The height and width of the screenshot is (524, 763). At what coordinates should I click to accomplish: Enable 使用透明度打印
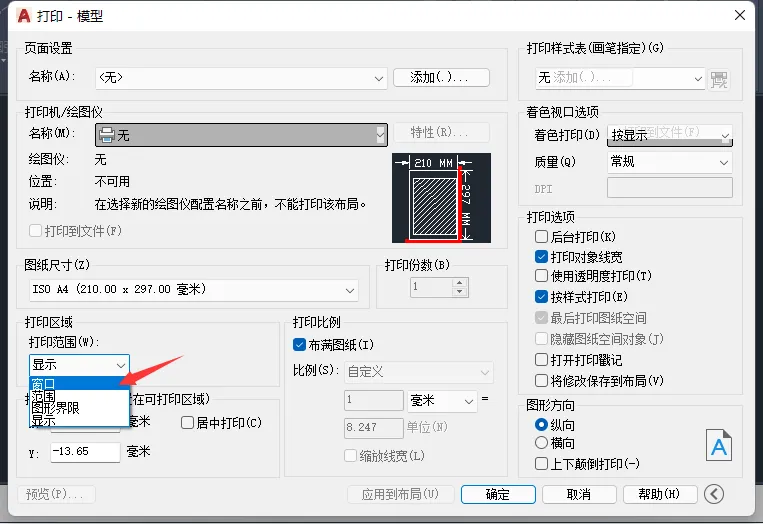[x=541, y=276]
